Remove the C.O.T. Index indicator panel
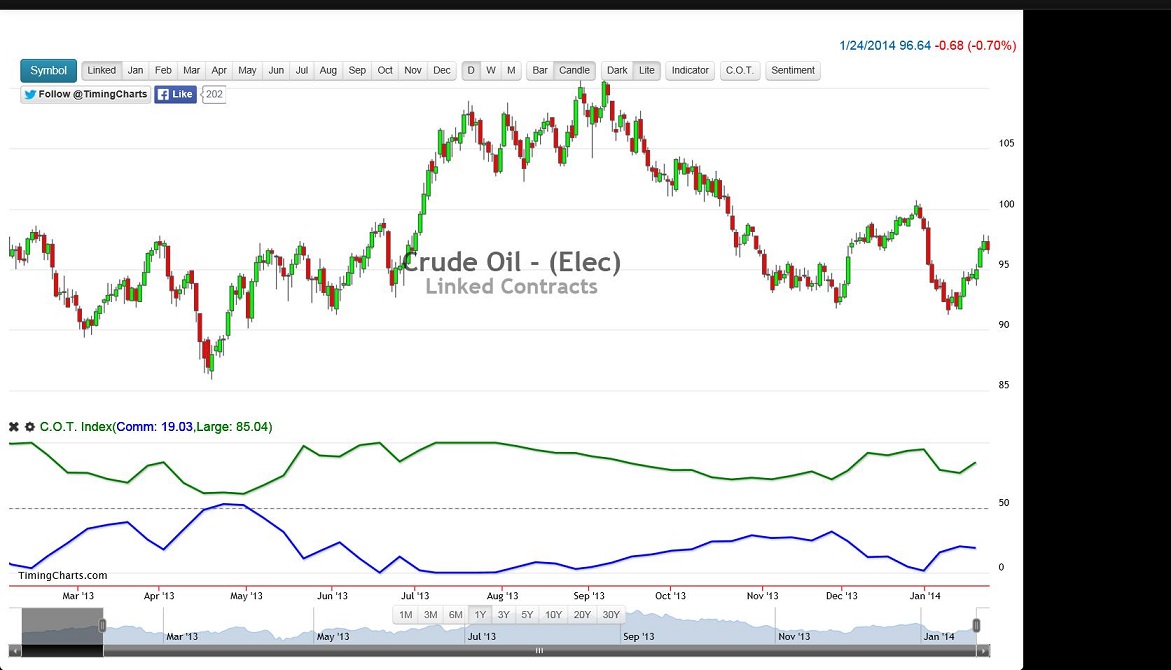The height and width of the screenshot is (670, 1171). click(12, 426)
